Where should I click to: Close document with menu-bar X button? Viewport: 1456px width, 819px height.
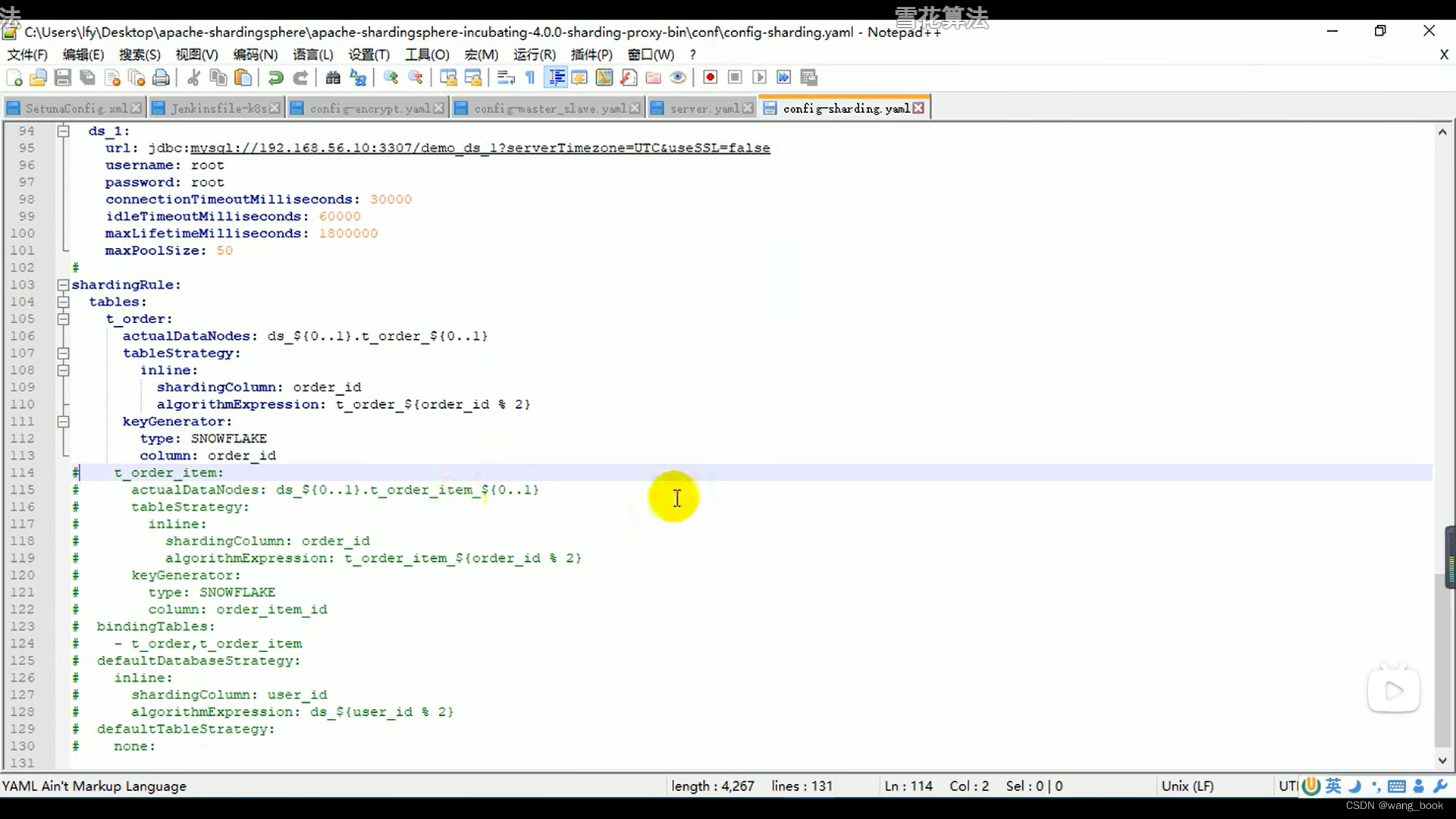point(1444,55)
